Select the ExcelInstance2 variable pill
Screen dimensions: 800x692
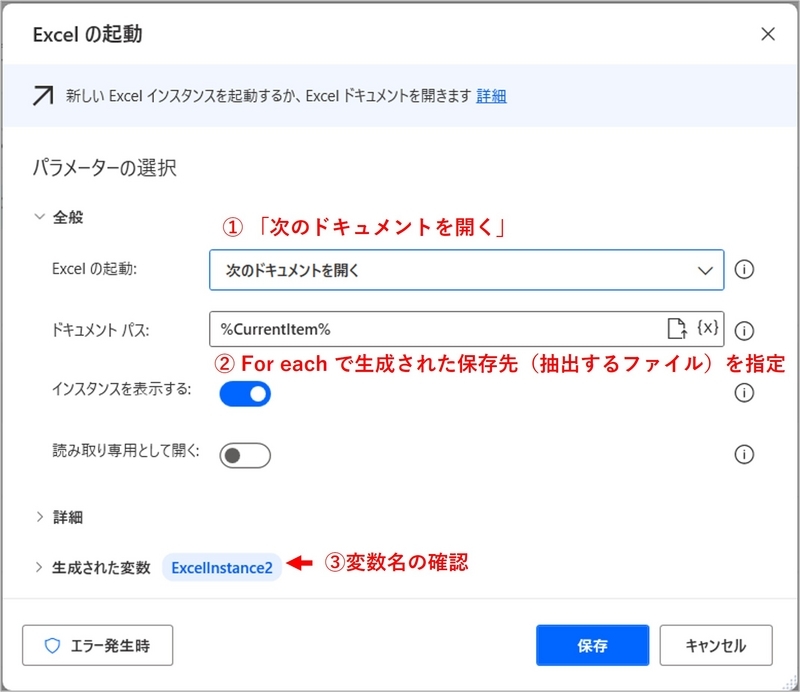[221, 561]
